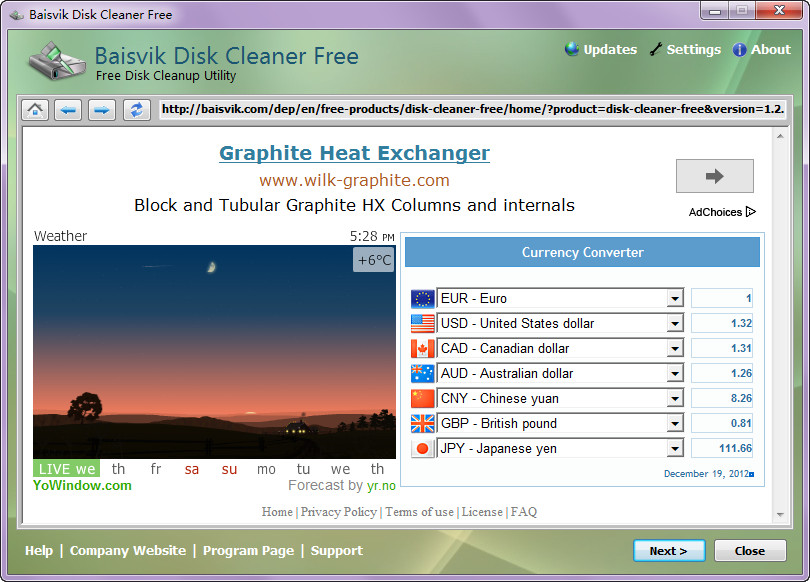
Task: Expand the CNY - Chinese yuan dropdown
Action: 675,398
